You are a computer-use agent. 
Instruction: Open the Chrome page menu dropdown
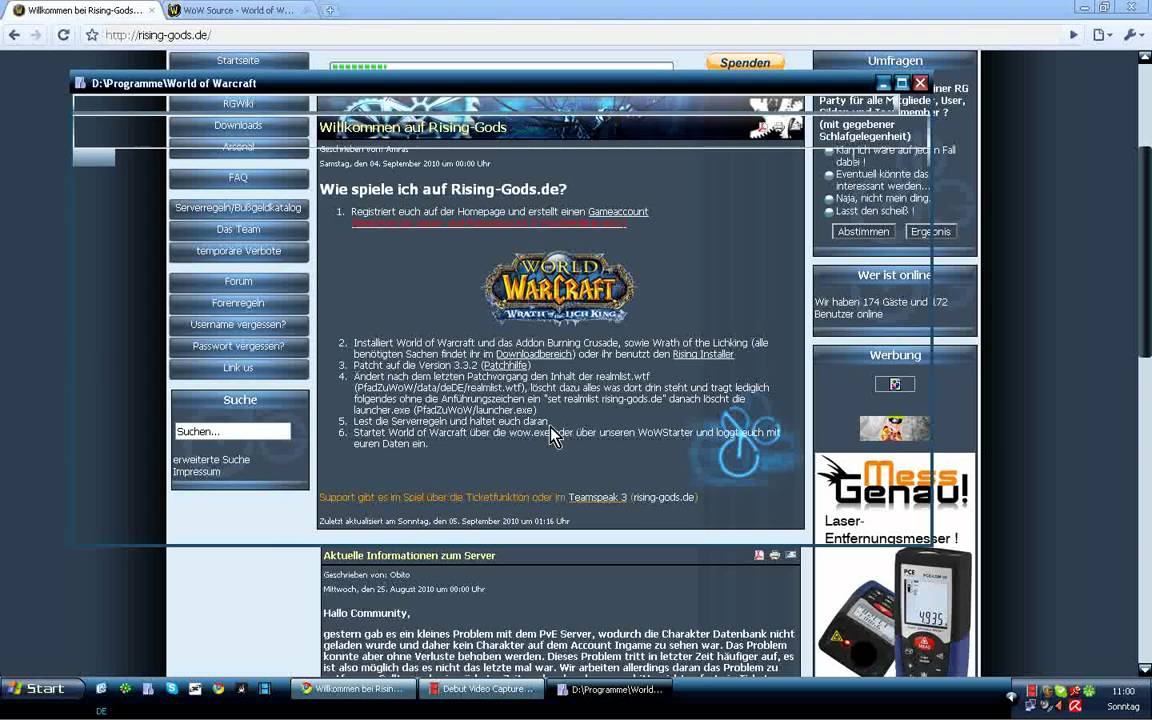[1102, 35]
